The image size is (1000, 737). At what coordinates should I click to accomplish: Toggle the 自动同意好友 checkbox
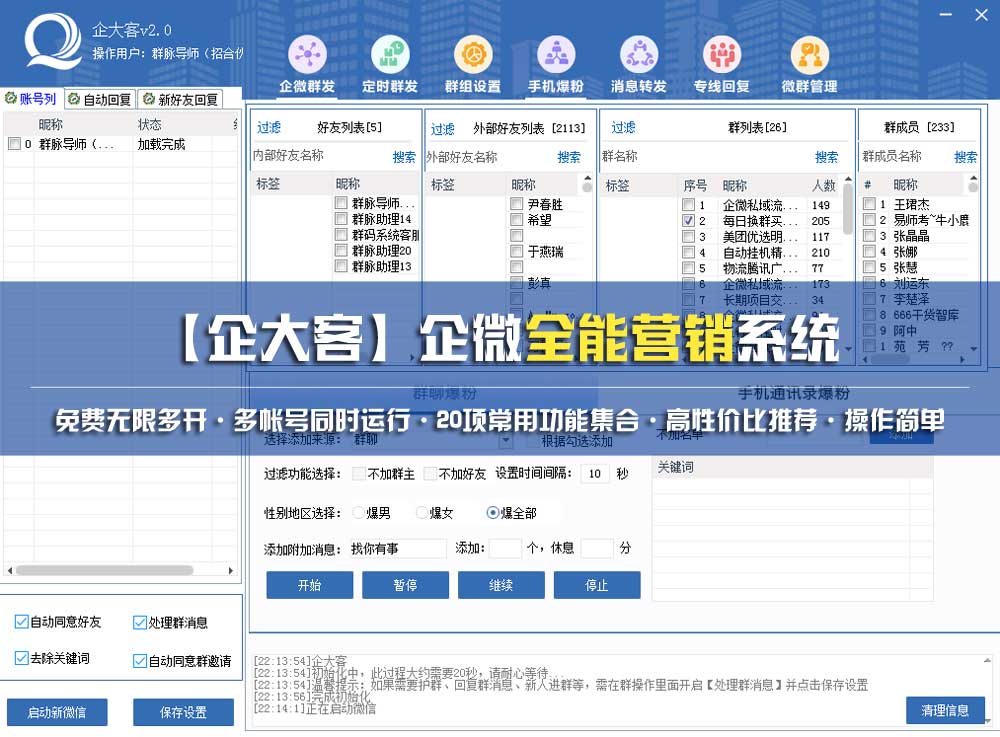(22, 622)
